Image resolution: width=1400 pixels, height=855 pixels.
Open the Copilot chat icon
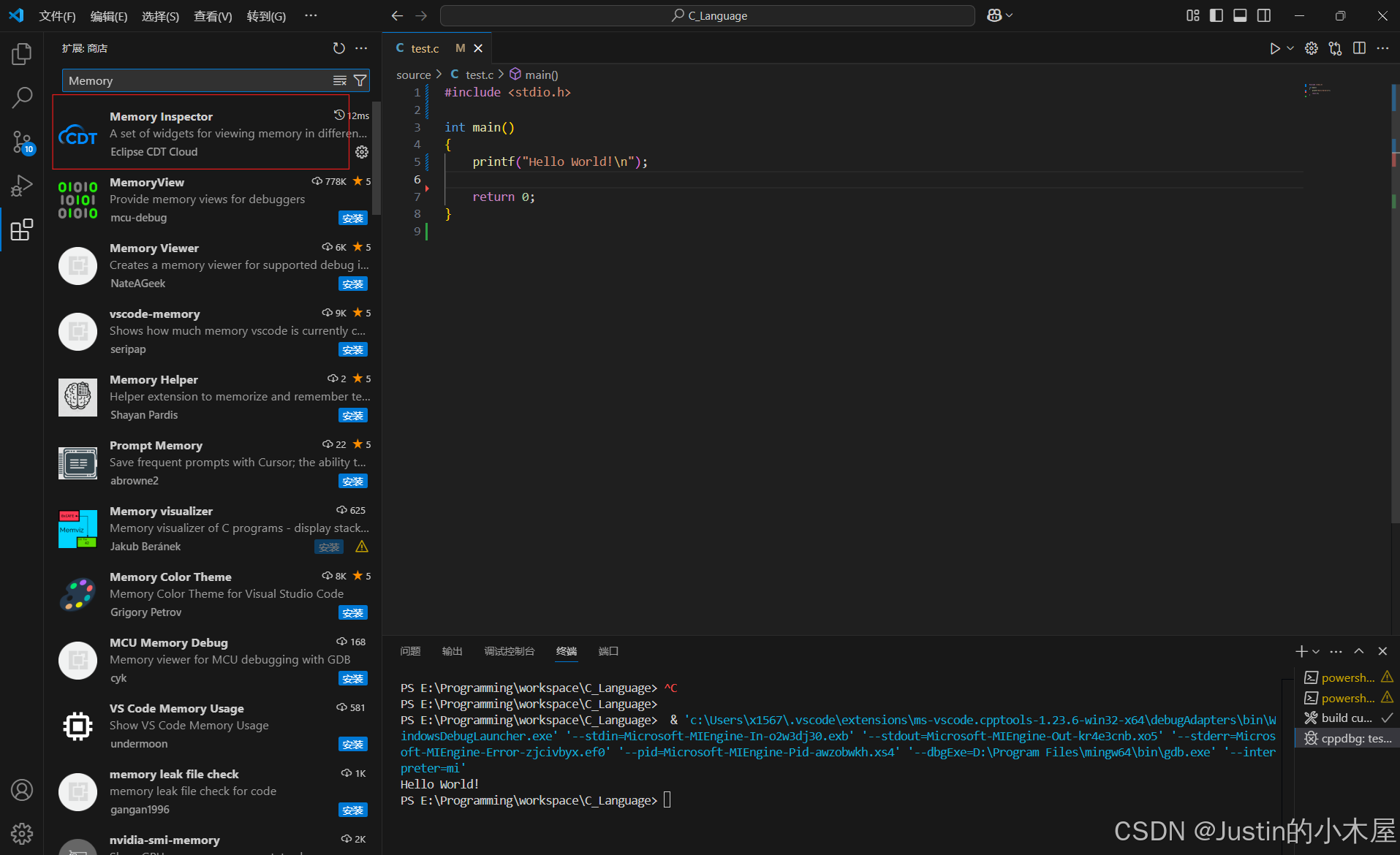[x=994, y=15]
